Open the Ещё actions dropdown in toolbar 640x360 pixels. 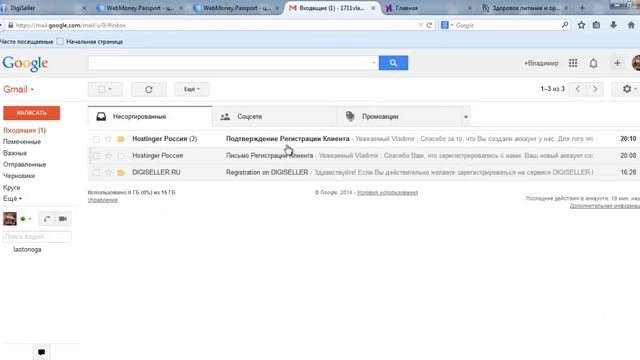[192, 89]
